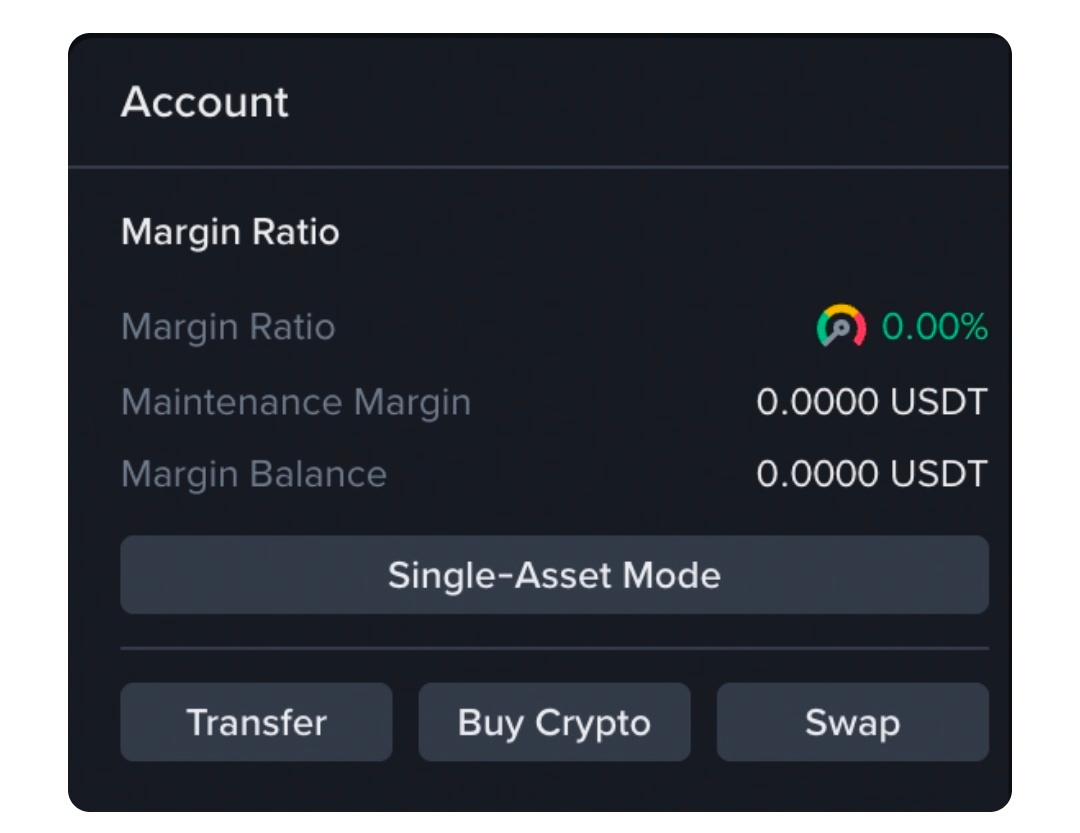Click the USDT unit beside Margin Balance

coord(937,474)
